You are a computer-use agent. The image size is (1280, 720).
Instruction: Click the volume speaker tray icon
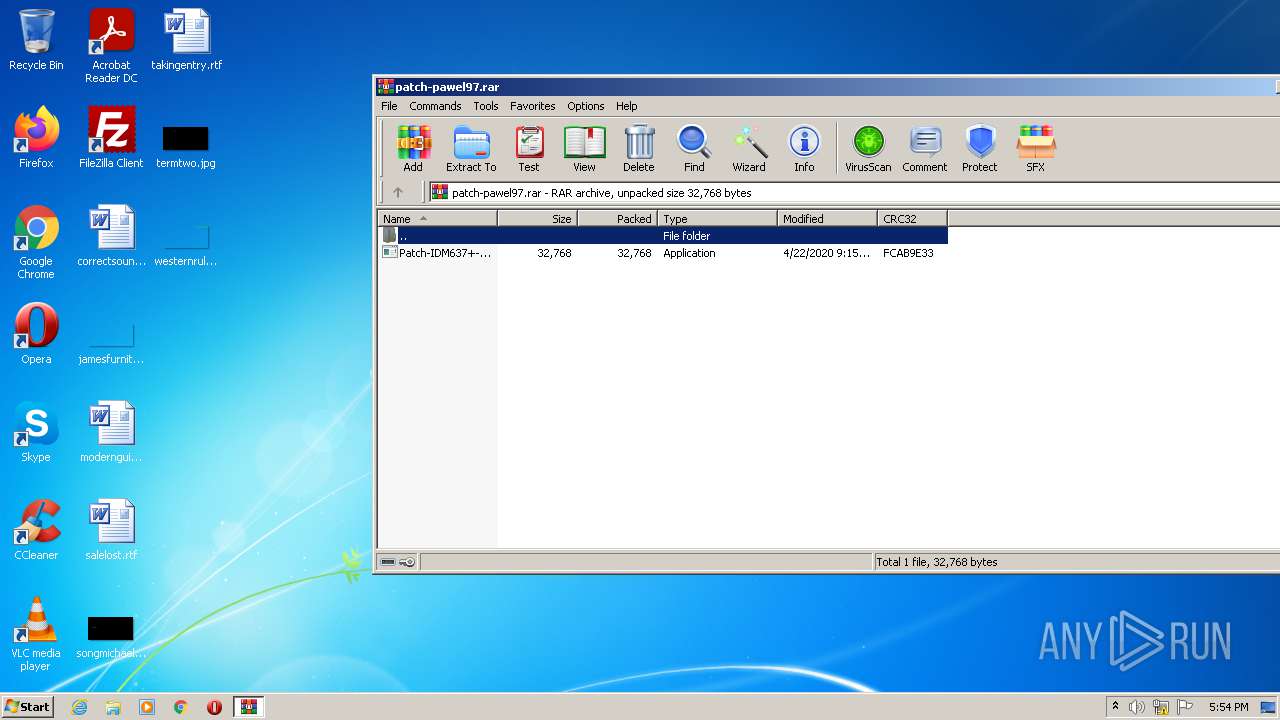(1137, 707)
